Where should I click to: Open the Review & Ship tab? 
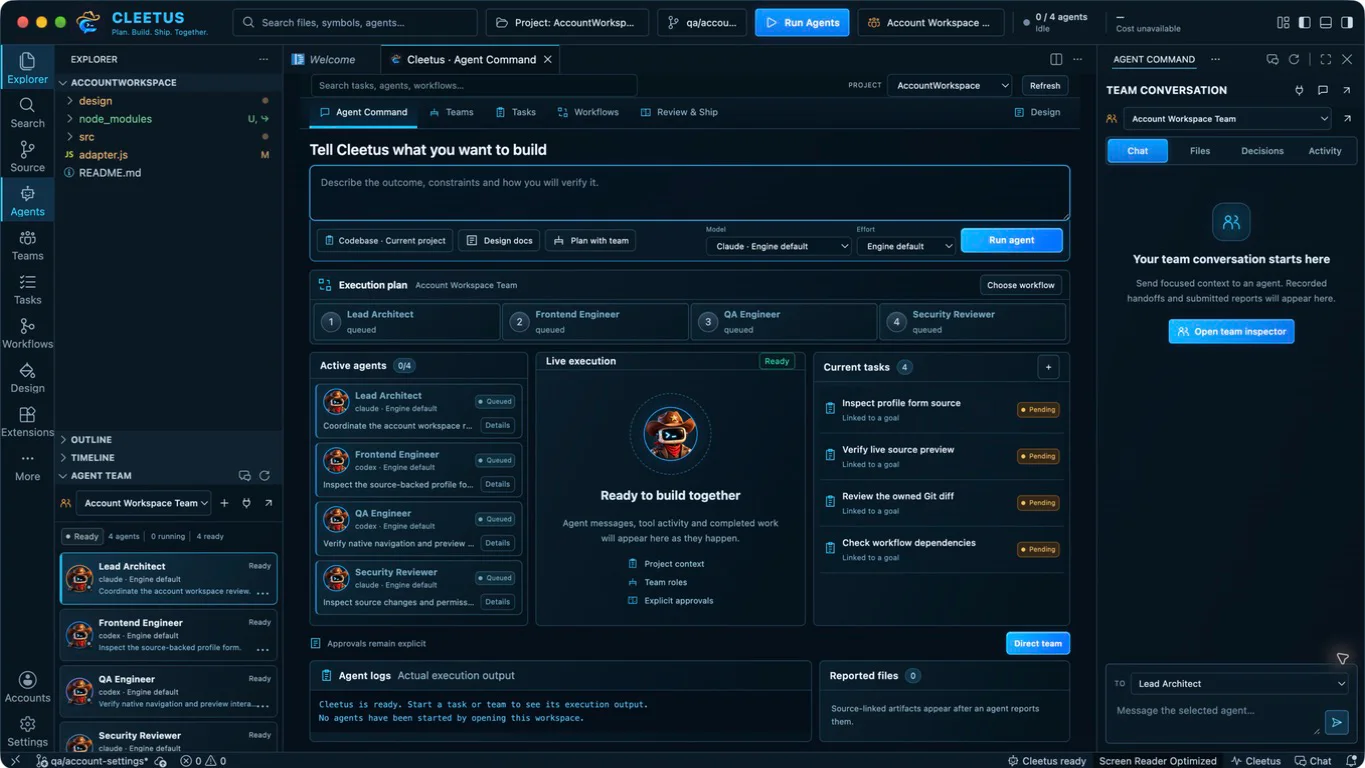point(679,112)
